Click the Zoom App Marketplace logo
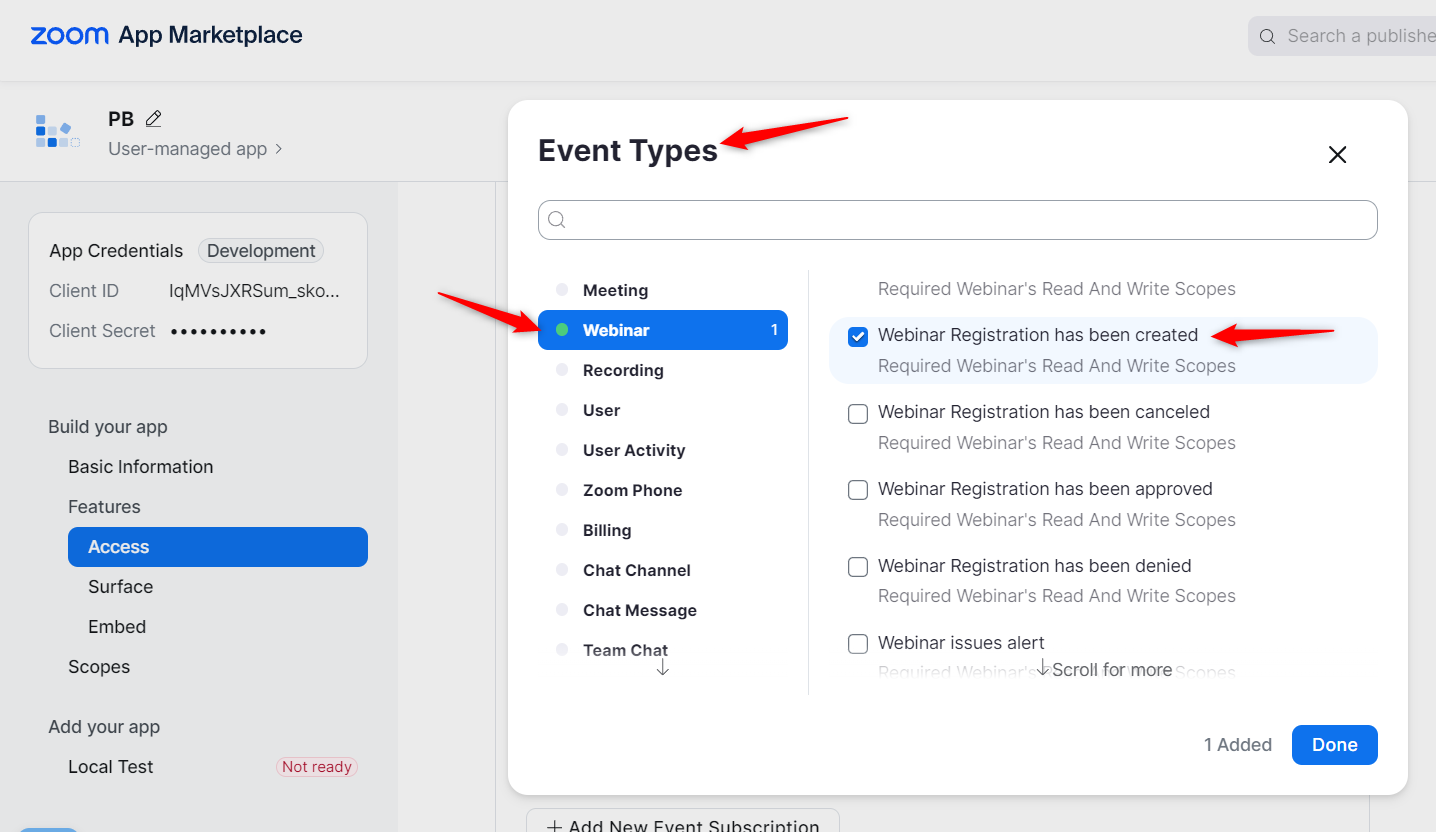Image resolution: width=1436 pixels, height=832 pixels. click(166, 35)
